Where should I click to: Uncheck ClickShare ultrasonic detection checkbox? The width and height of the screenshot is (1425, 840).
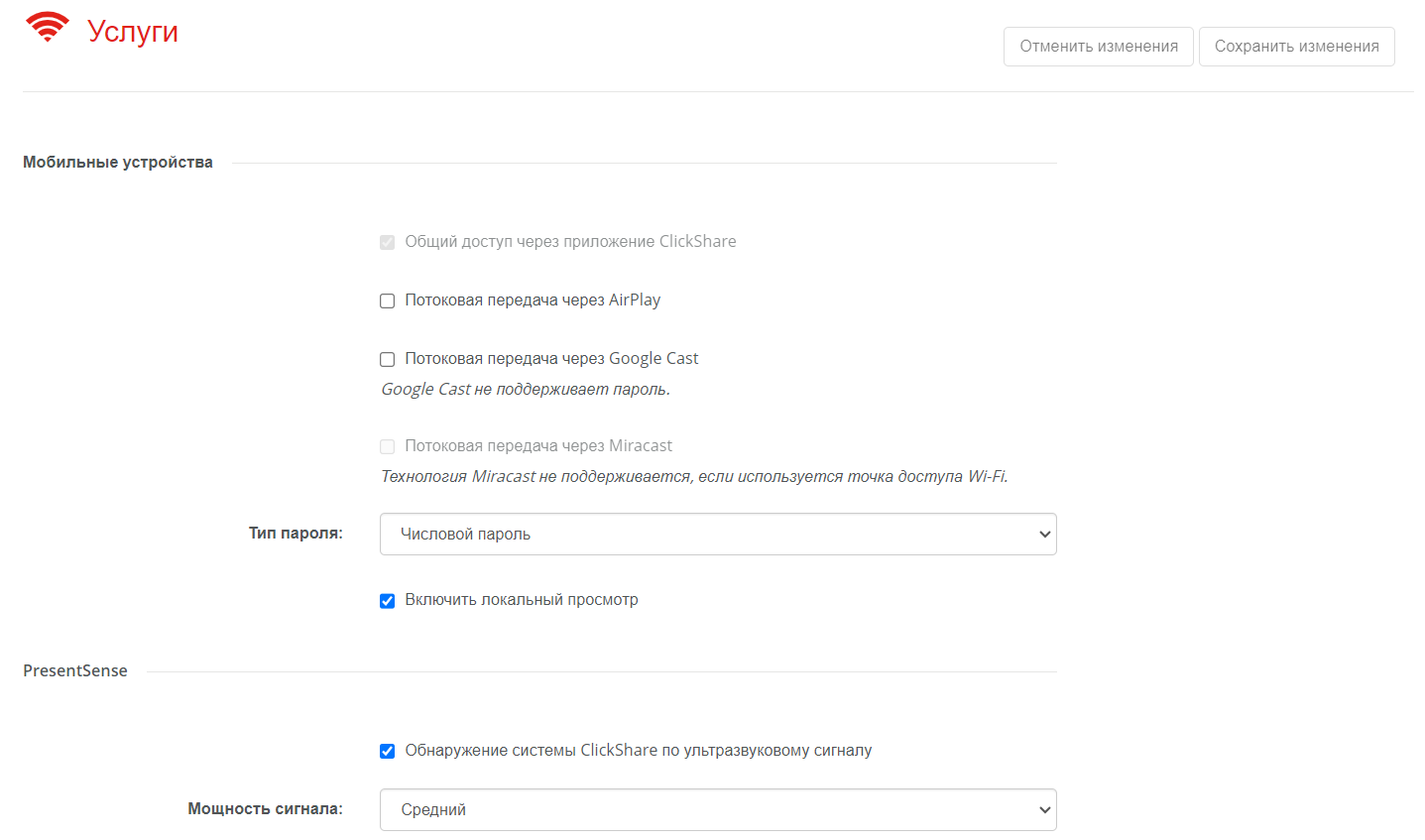tap(388, 751)
